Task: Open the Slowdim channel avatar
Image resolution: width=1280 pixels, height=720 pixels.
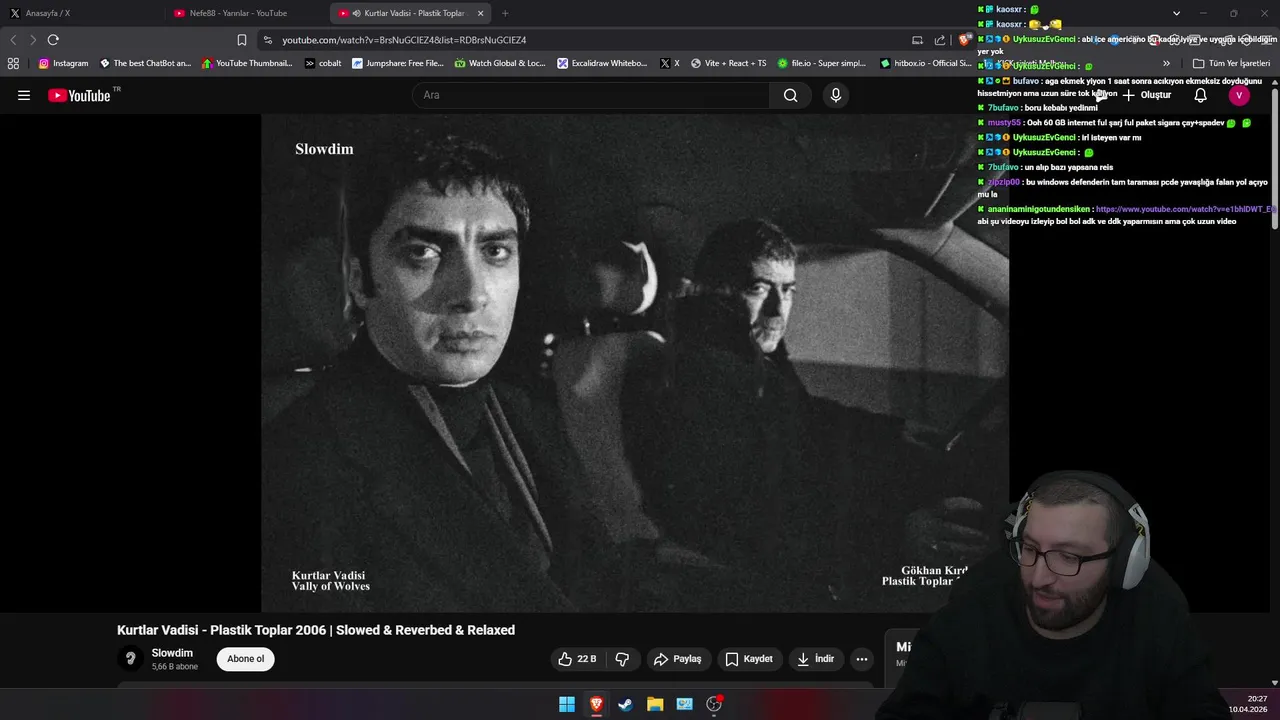Action: pos(130,658)
